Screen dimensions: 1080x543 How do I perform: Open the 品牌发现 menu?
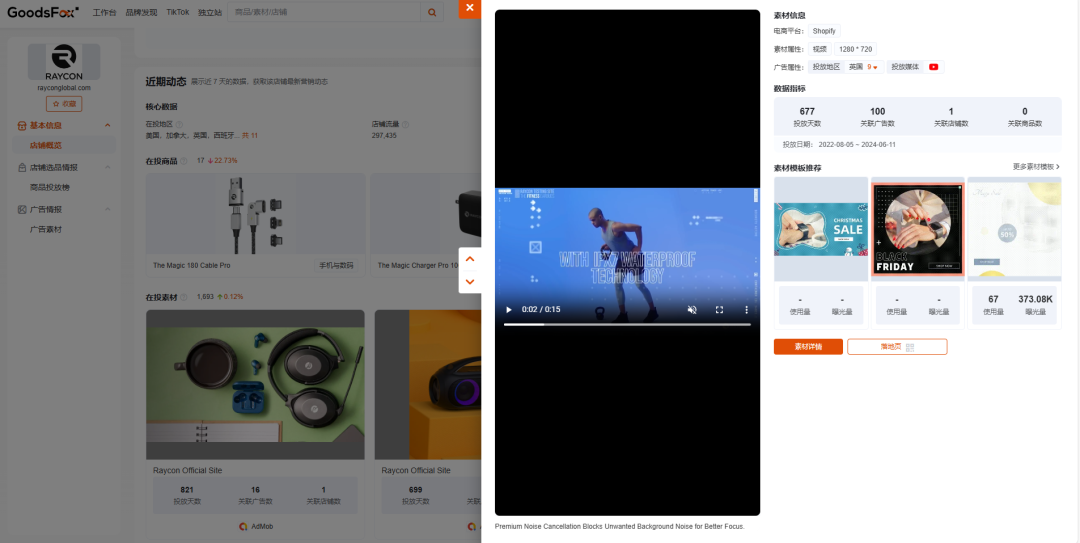141,12
